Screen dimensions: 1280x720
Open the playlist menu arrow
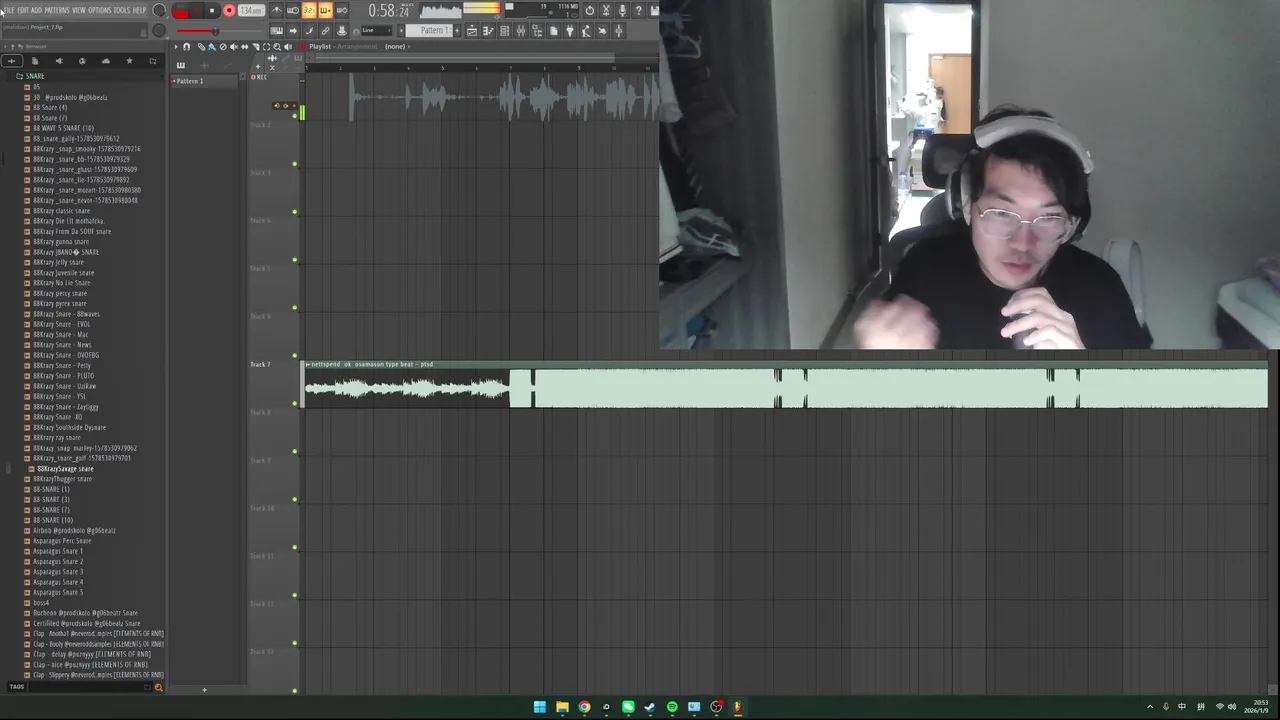(176, 46)
